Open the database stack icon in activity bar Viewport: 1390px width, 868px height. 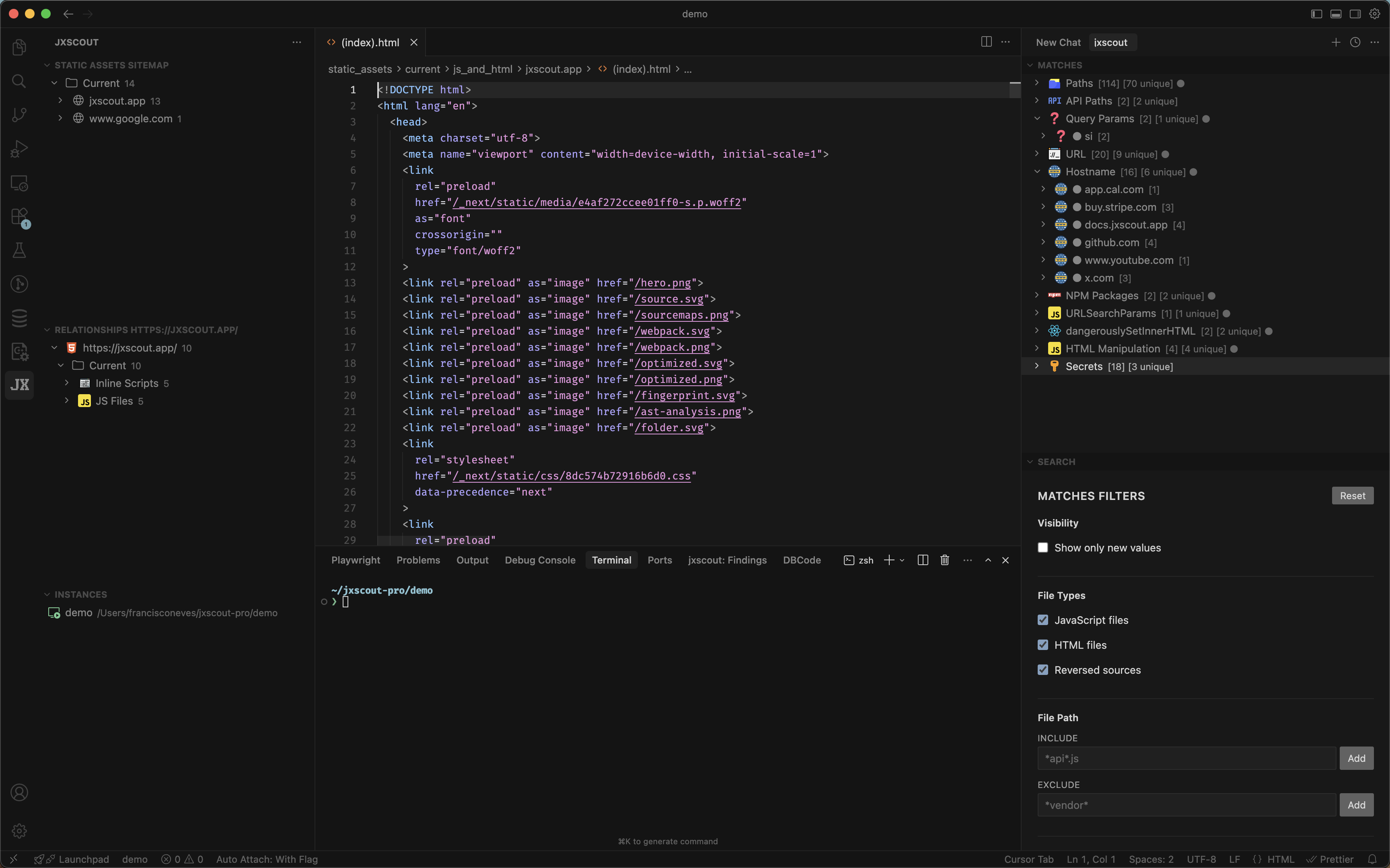point(19,317)
